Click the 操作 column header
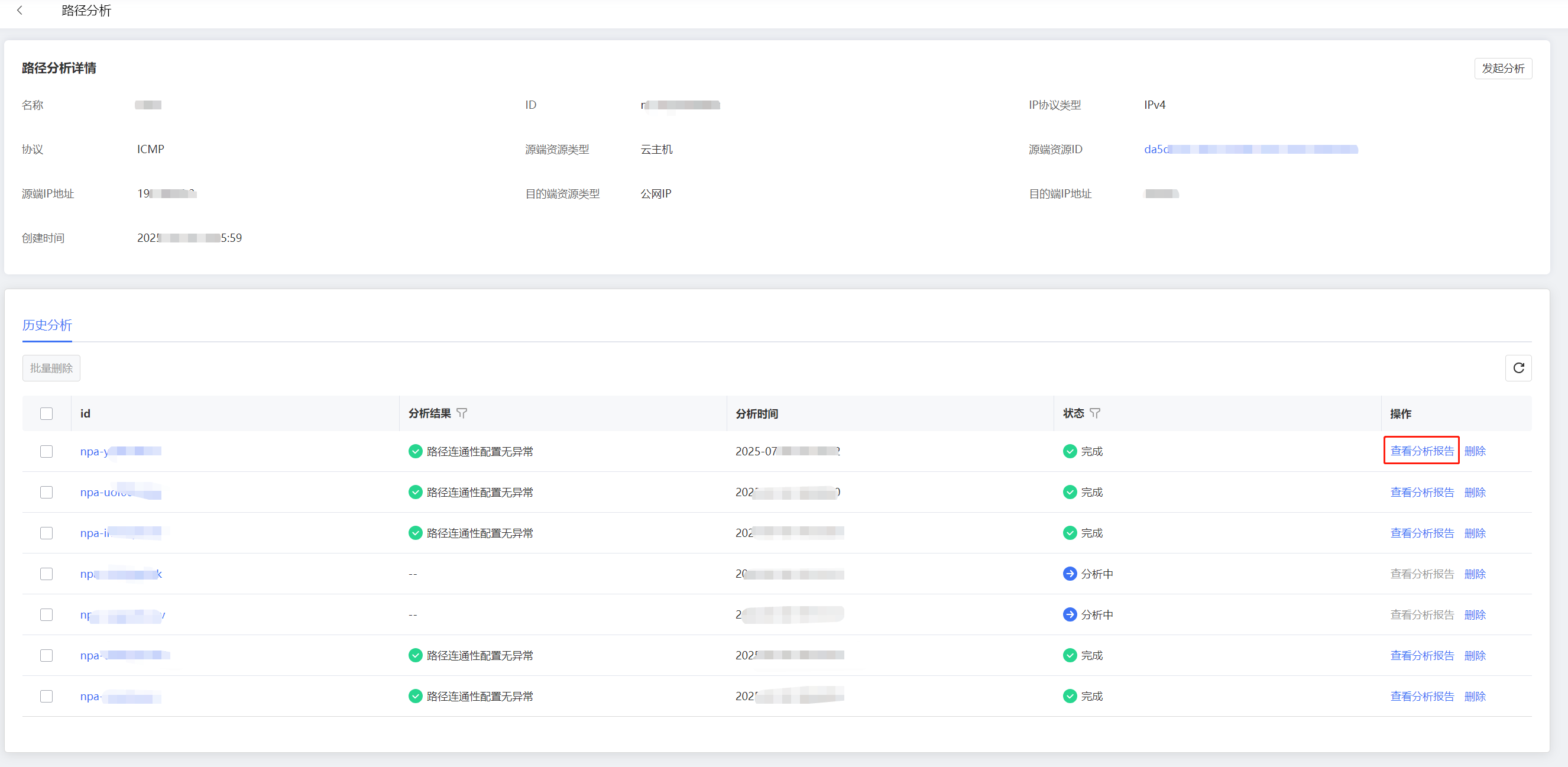1568x767 pixels. 1401,413
